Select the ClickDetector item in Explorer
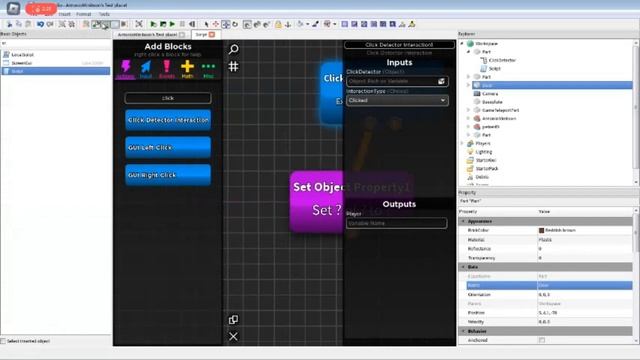 [x=502, y=60]
